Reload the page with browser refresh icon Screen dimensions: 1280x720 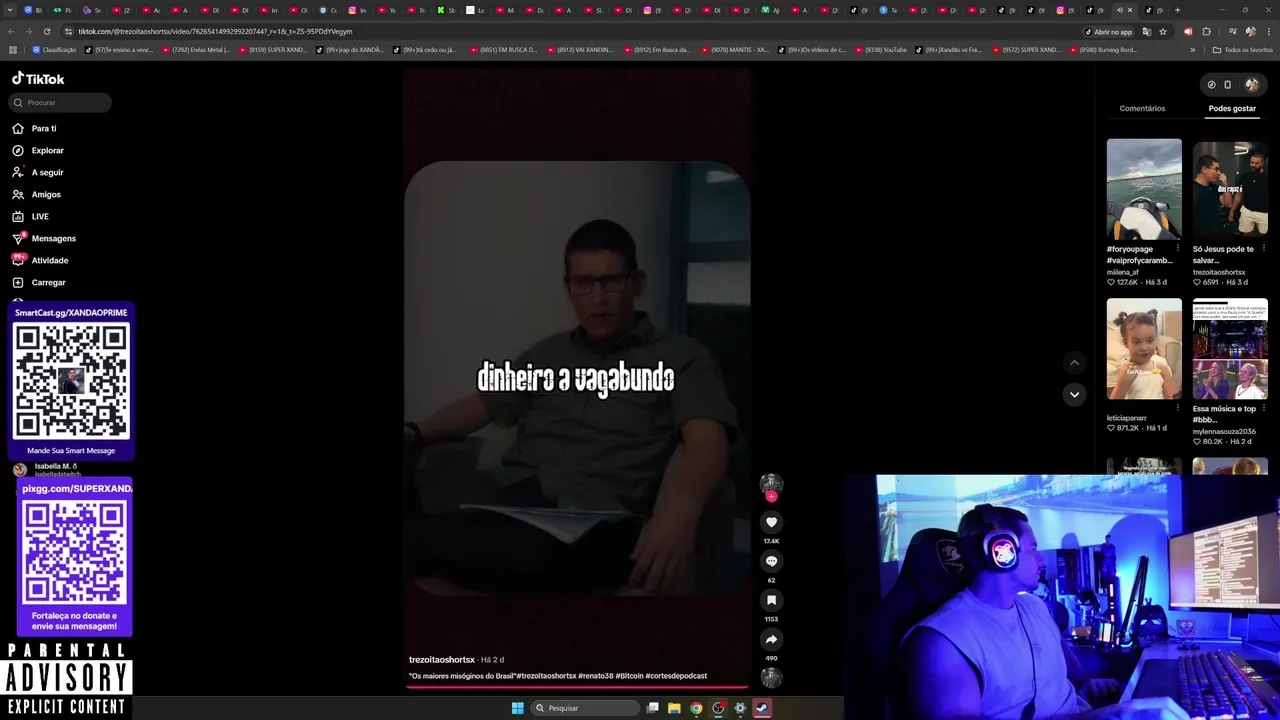[x=46, y=31]
